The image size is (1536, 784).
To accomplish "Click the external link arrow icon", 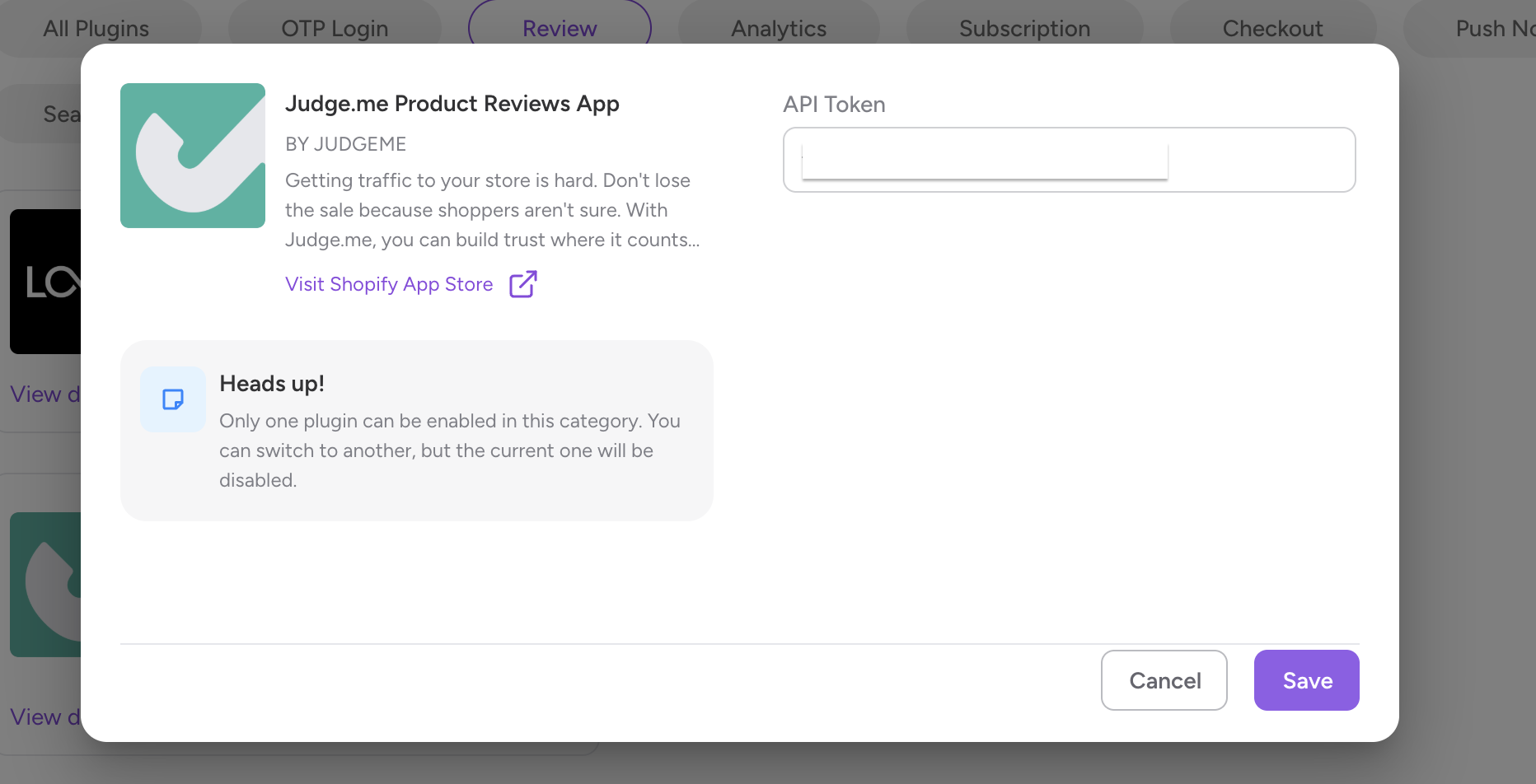I will (523, 284).
